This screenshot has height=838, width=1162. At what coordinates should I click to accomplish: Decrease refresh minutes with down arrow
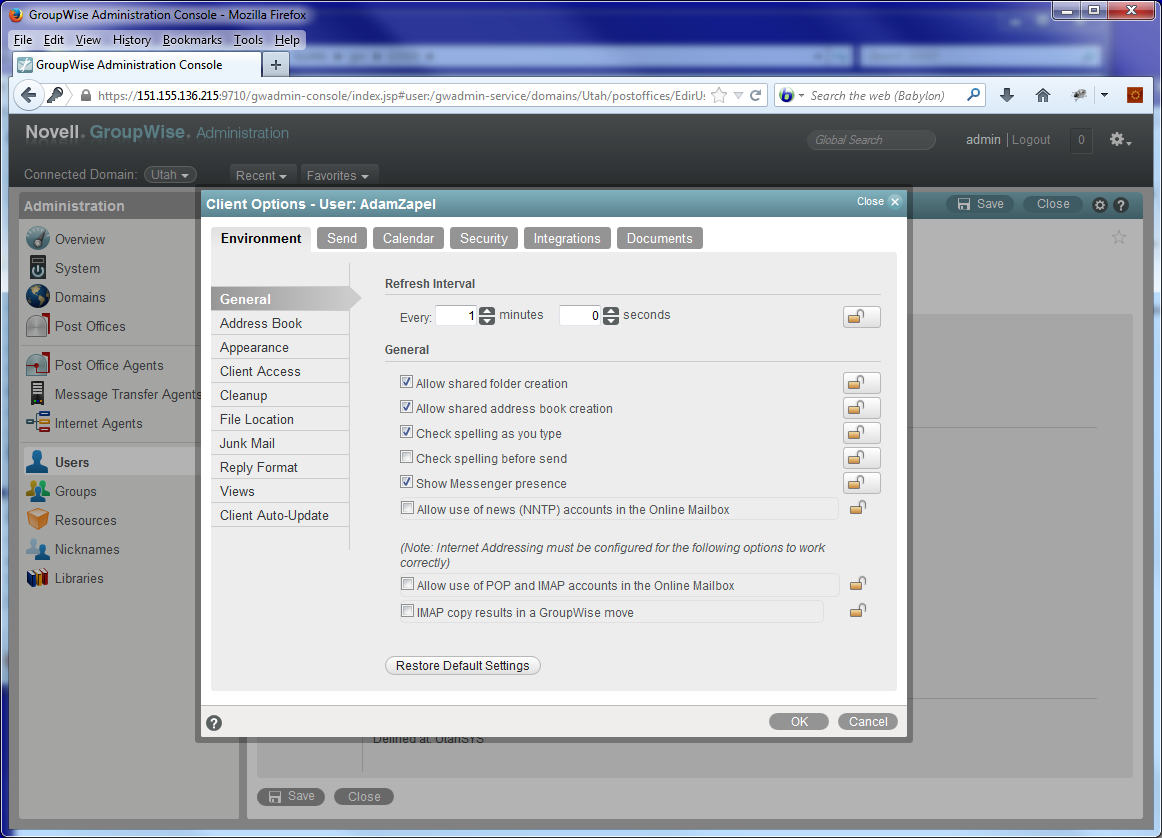pyautogui.click(x=487, y=321)
